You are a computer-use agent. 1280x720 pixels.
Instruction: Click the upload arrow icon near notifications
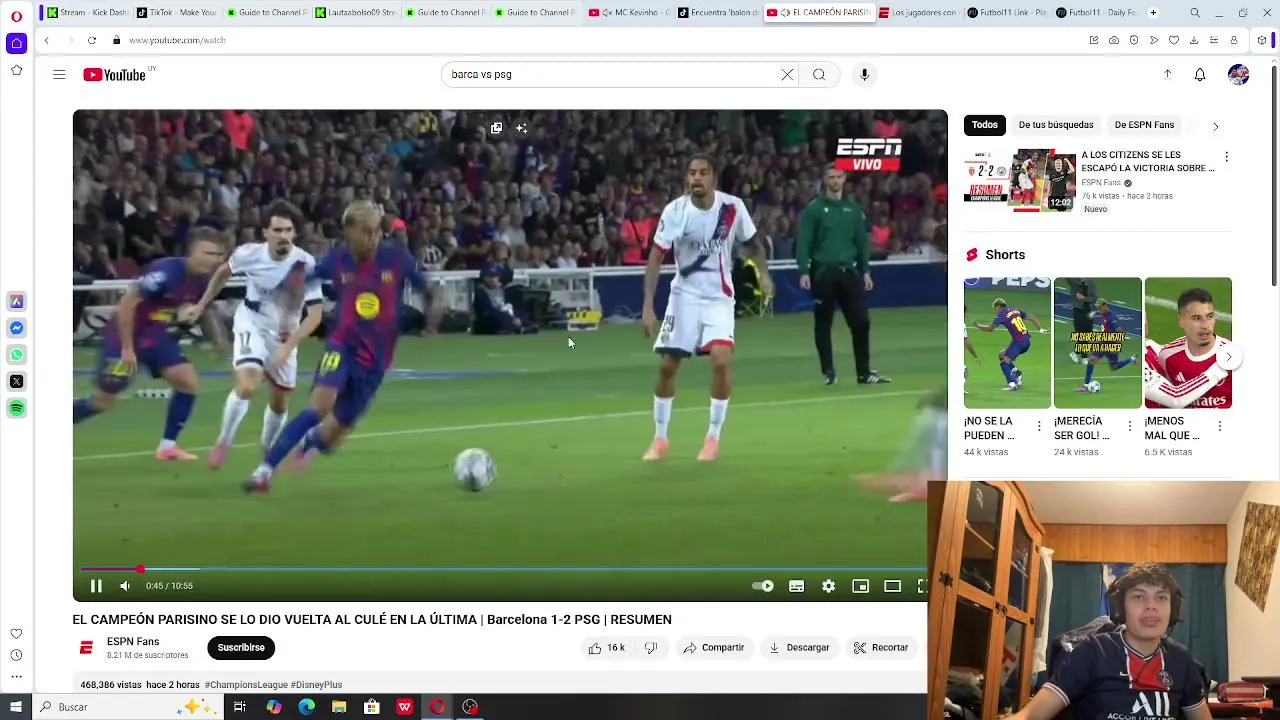pos(1167,74)
